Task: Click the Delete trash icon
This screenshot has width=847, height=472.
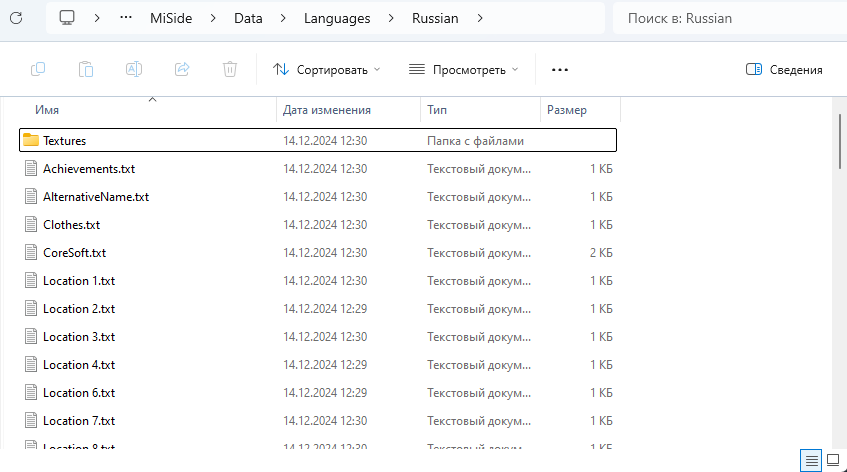Action: (x=230, y=69)
